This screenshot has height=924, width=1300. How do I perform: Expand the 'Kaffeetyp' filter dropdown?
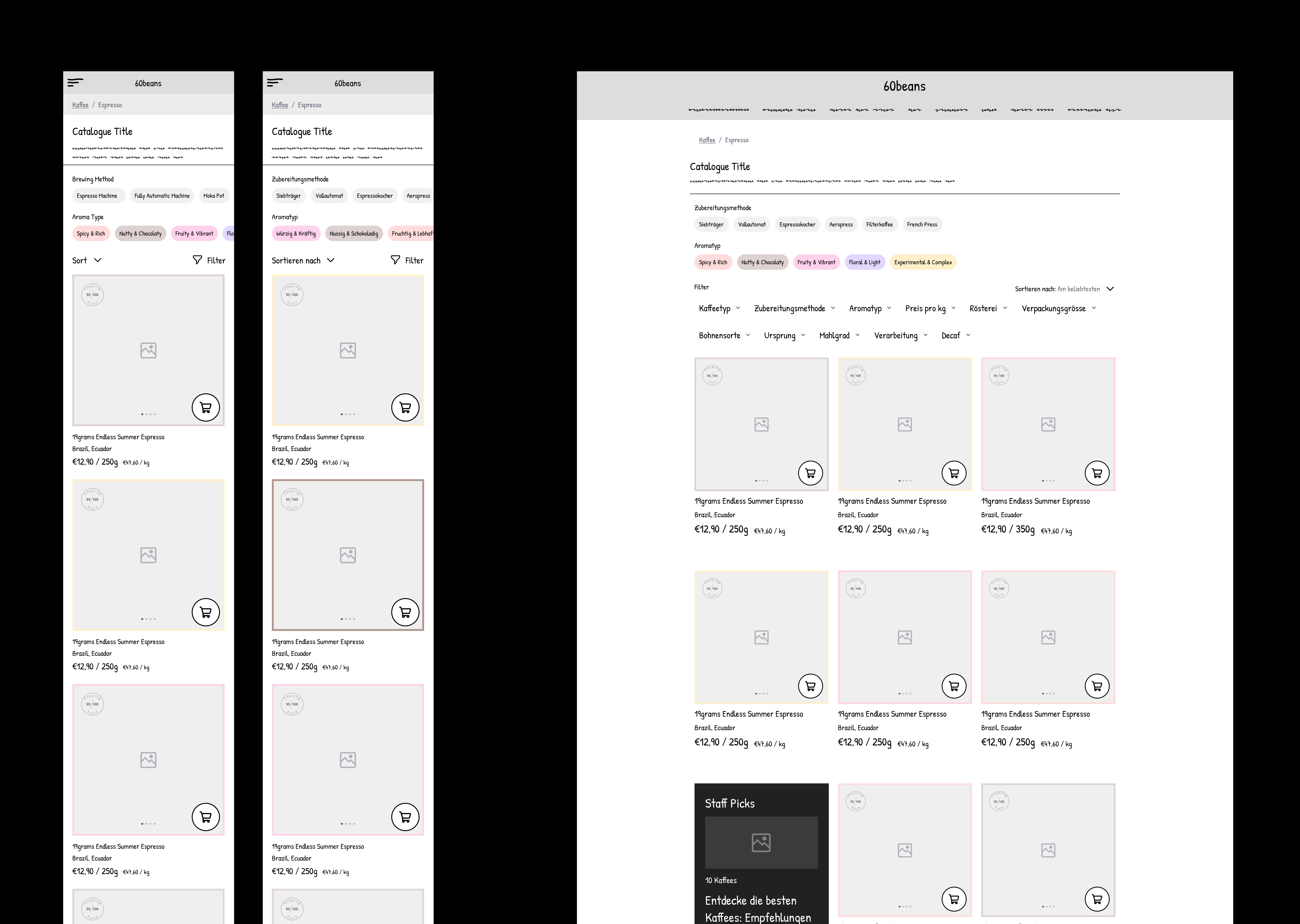pyautogui.click(x=719, y=308)
